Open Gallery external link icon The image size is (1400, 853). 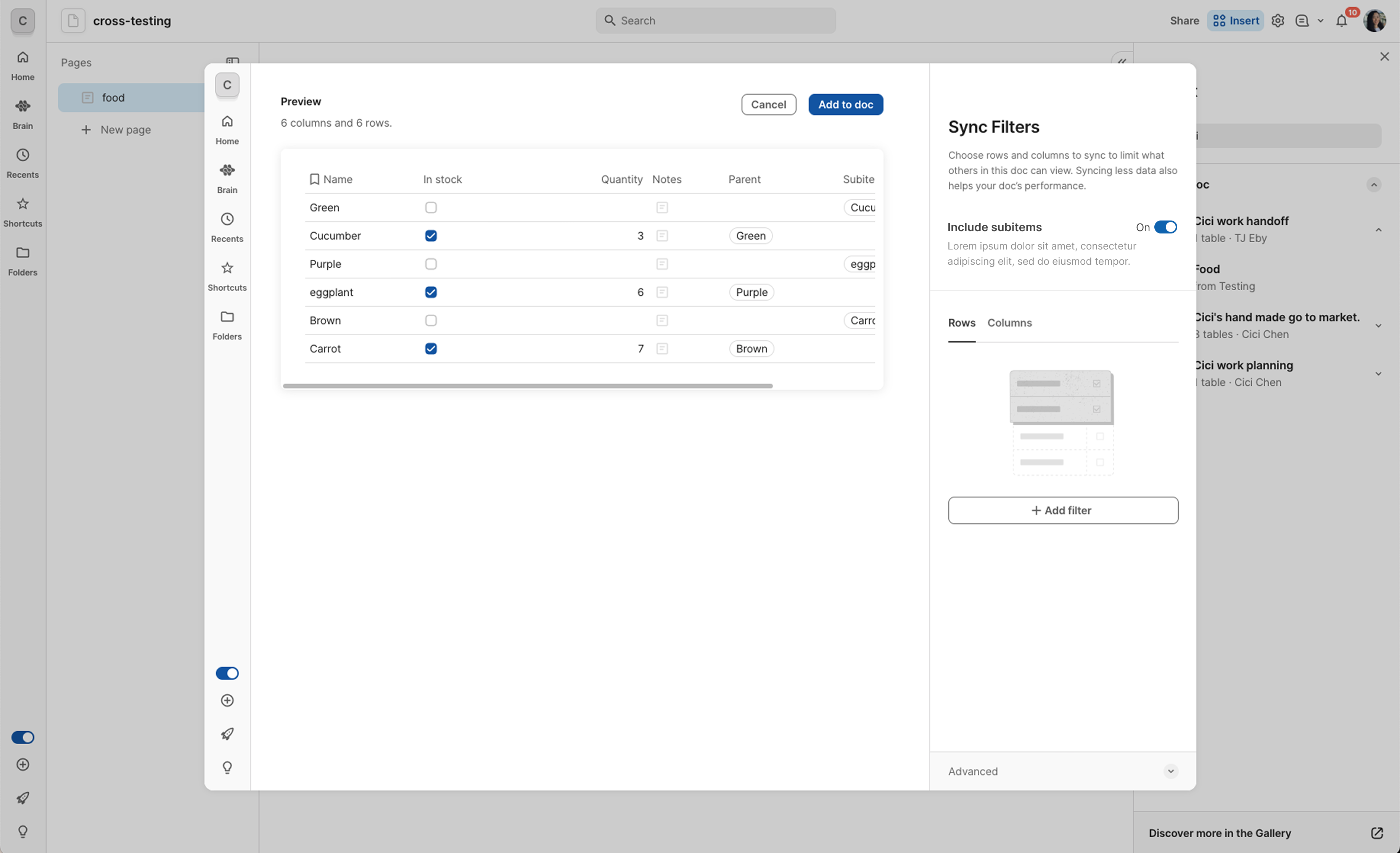(x=1377, y=832)
